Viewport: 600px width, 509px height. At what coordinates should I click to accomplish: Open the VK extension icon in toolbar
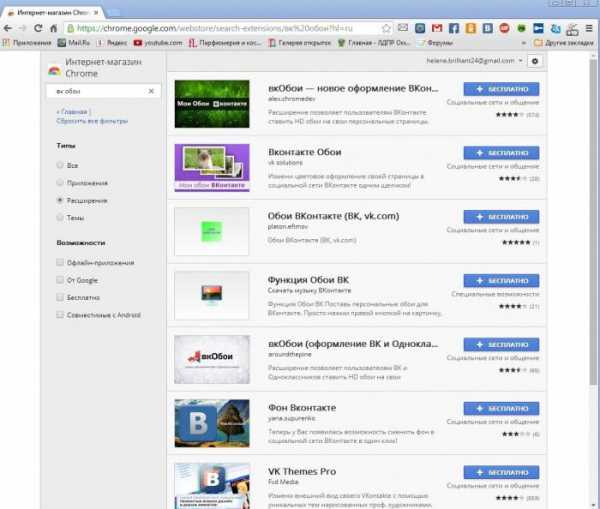click(488, 28)
